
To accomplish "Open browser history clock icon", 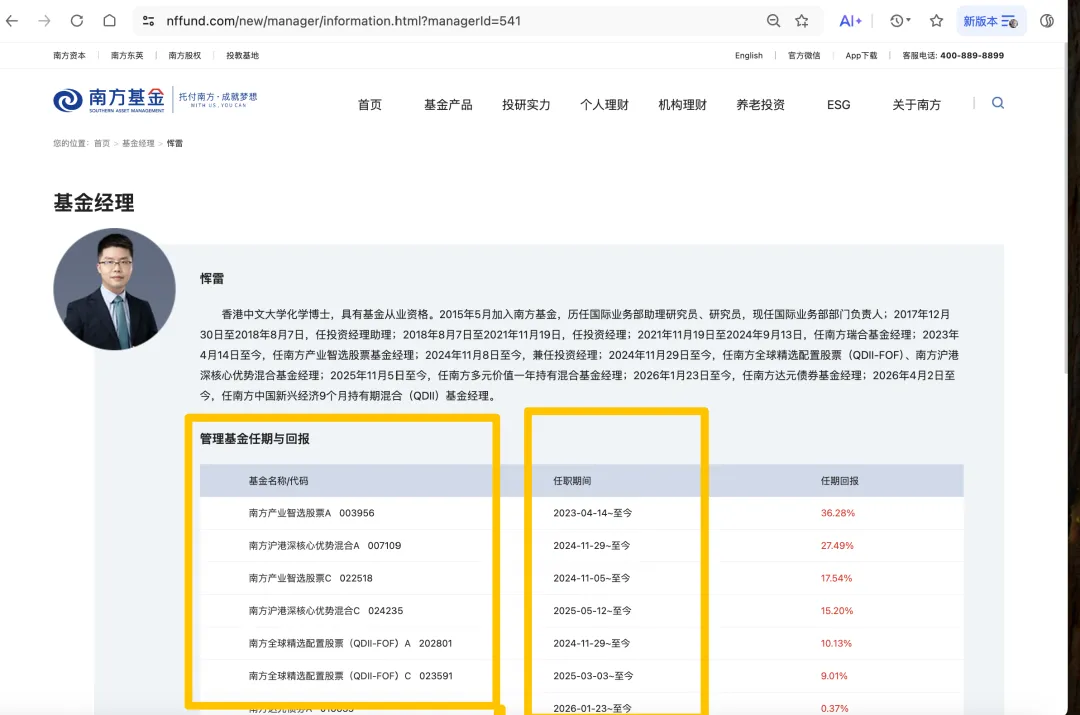I will tap(900, 21).
